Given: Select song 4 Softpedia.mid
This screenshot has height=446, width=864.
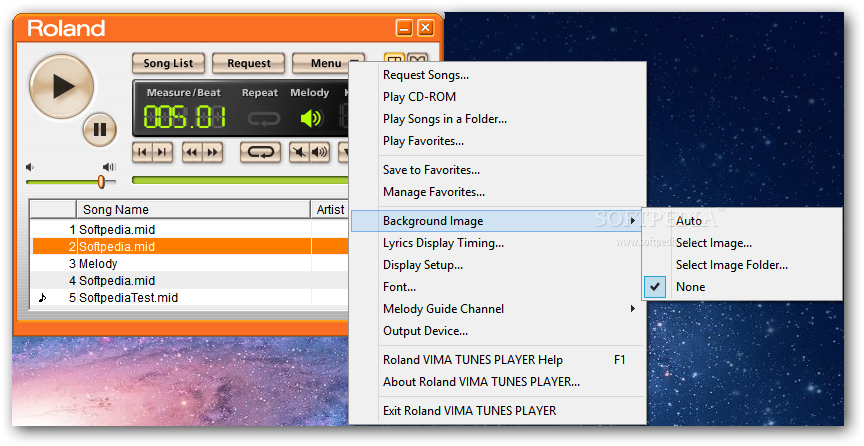Looking at the screenshot, I should pos(191,281).
